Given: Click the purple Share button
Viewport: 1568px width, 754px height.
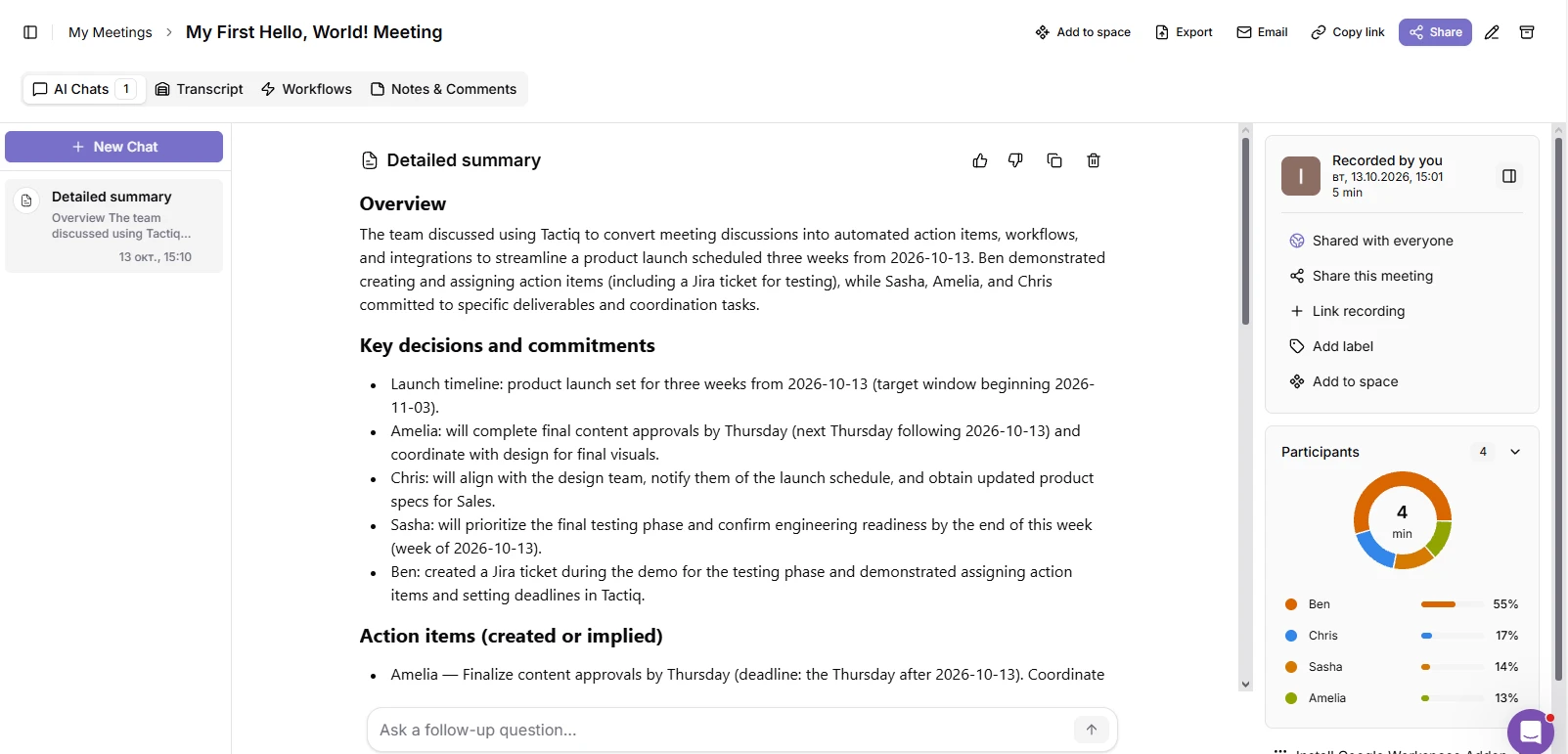Looking at the screenshot, I should click(1435, 32).
